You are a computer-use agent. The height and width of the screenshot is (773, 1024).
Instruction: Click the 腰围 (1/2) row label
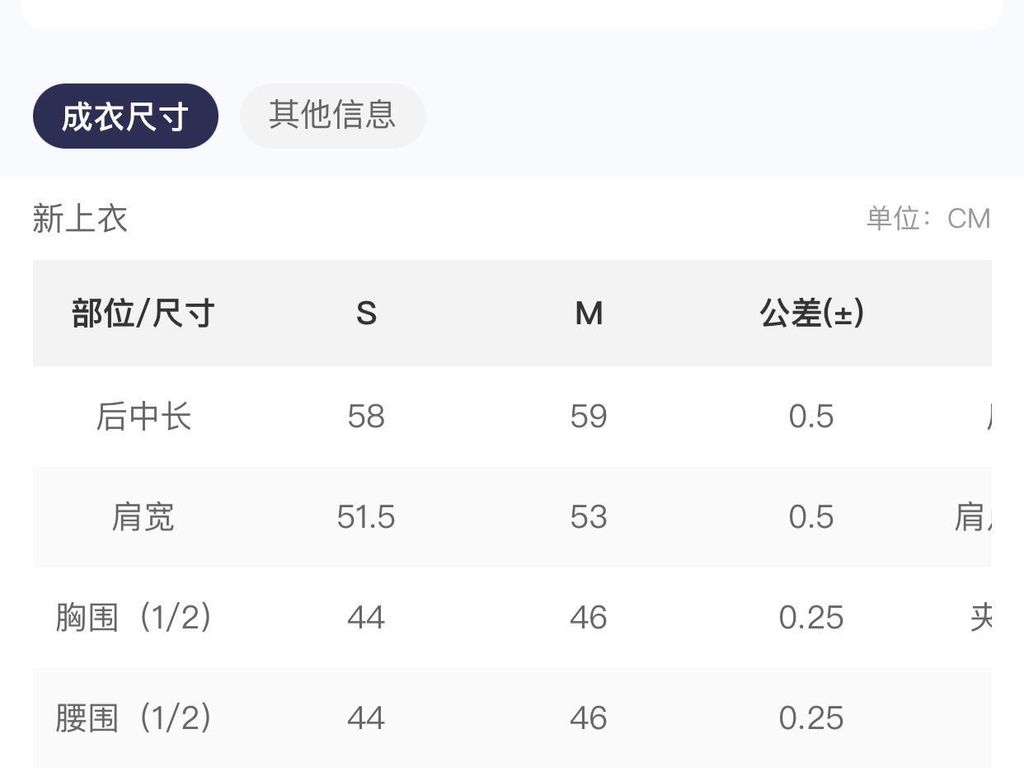click(x=133, y=718)
